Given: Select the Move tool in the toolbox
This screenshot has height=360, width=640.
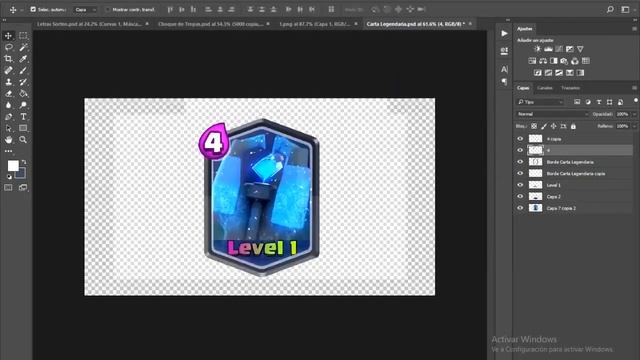Looking at the screenshot, I should 9,36.
